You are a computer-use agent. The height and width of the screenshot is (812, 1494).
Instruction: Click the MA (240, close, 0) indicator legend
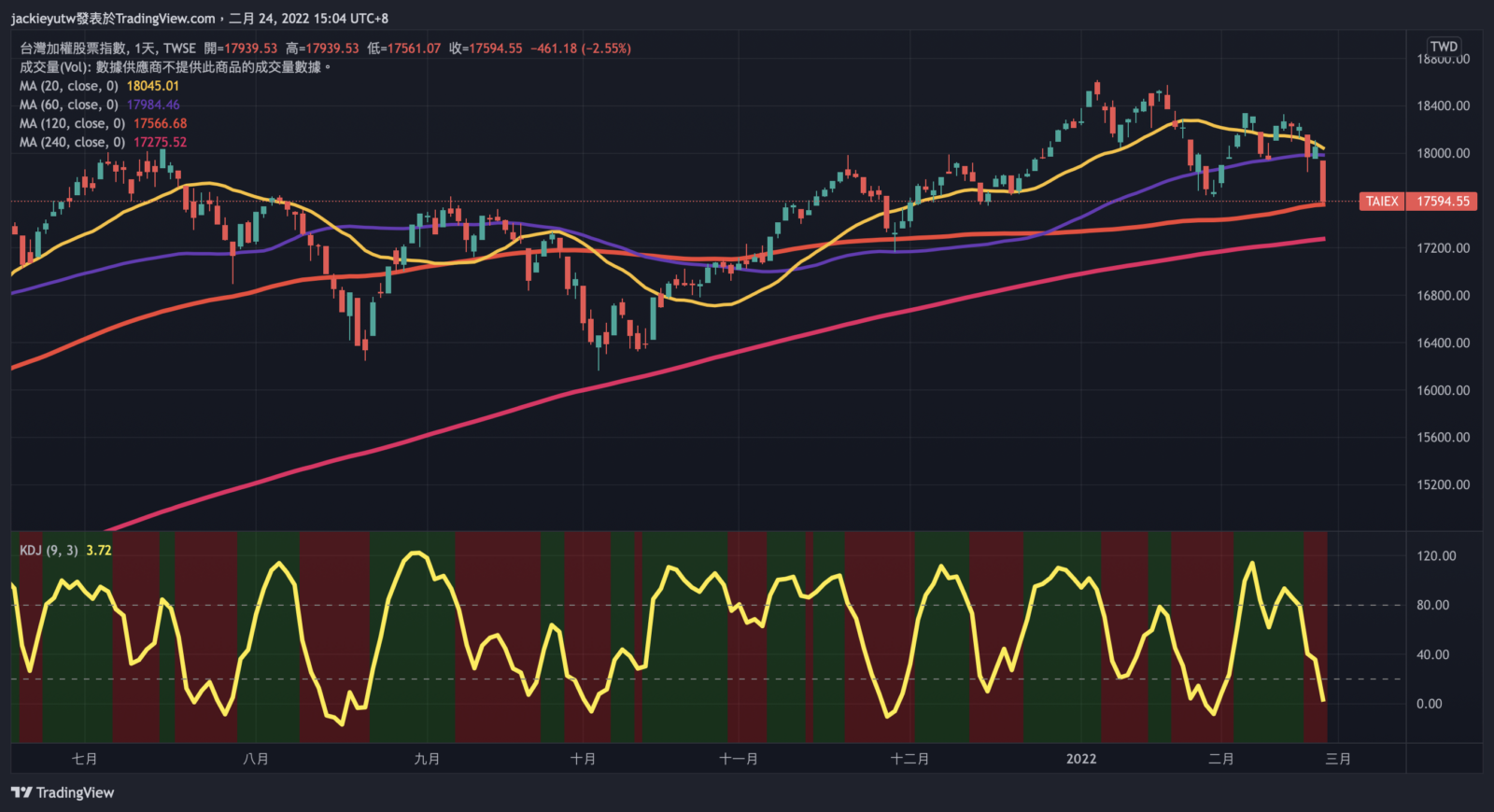click(x=73, y=142)
